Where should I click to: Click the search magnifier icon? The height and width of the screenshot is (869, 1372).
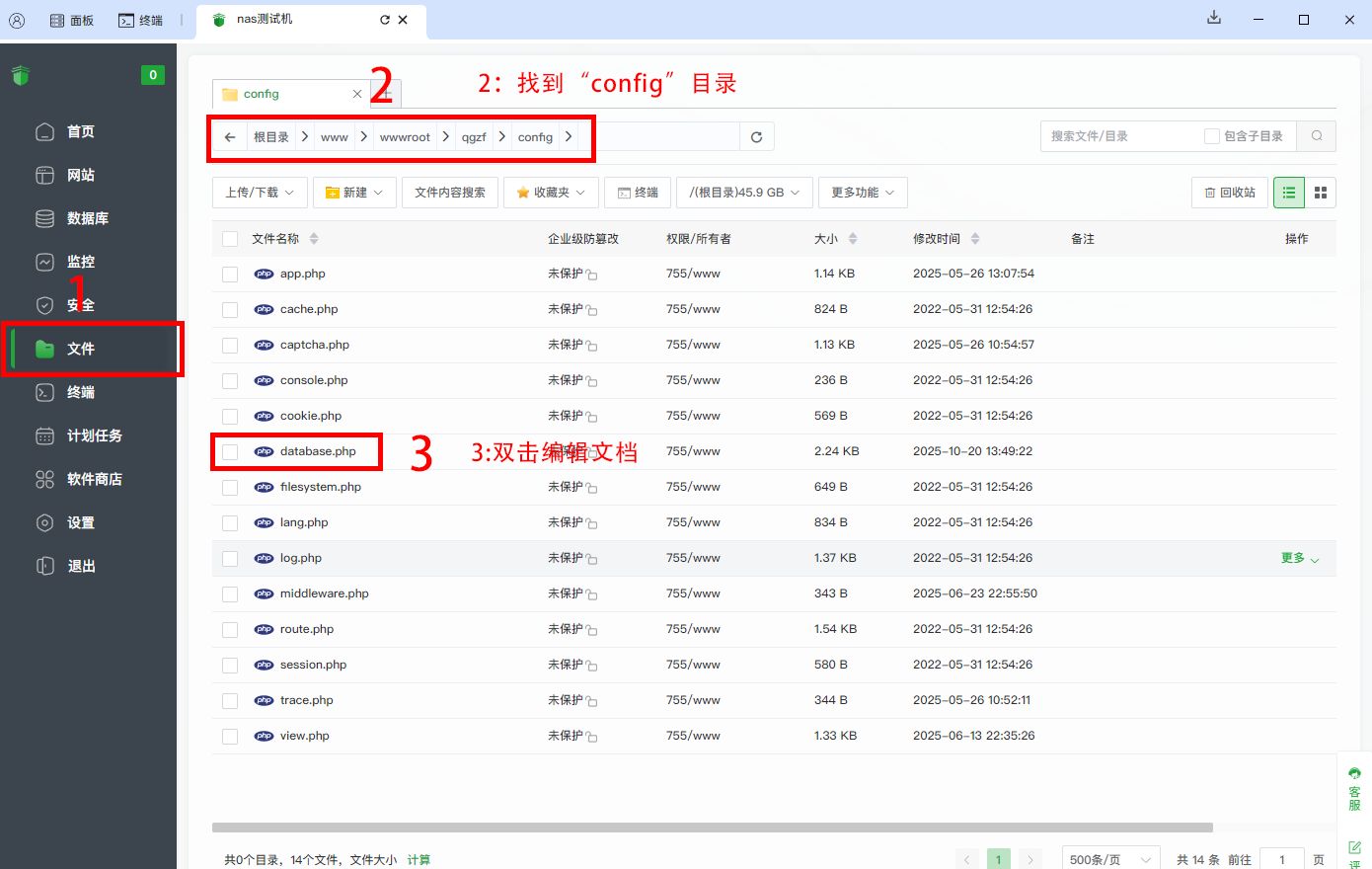pyautogui.click(x=1316, y=136)
